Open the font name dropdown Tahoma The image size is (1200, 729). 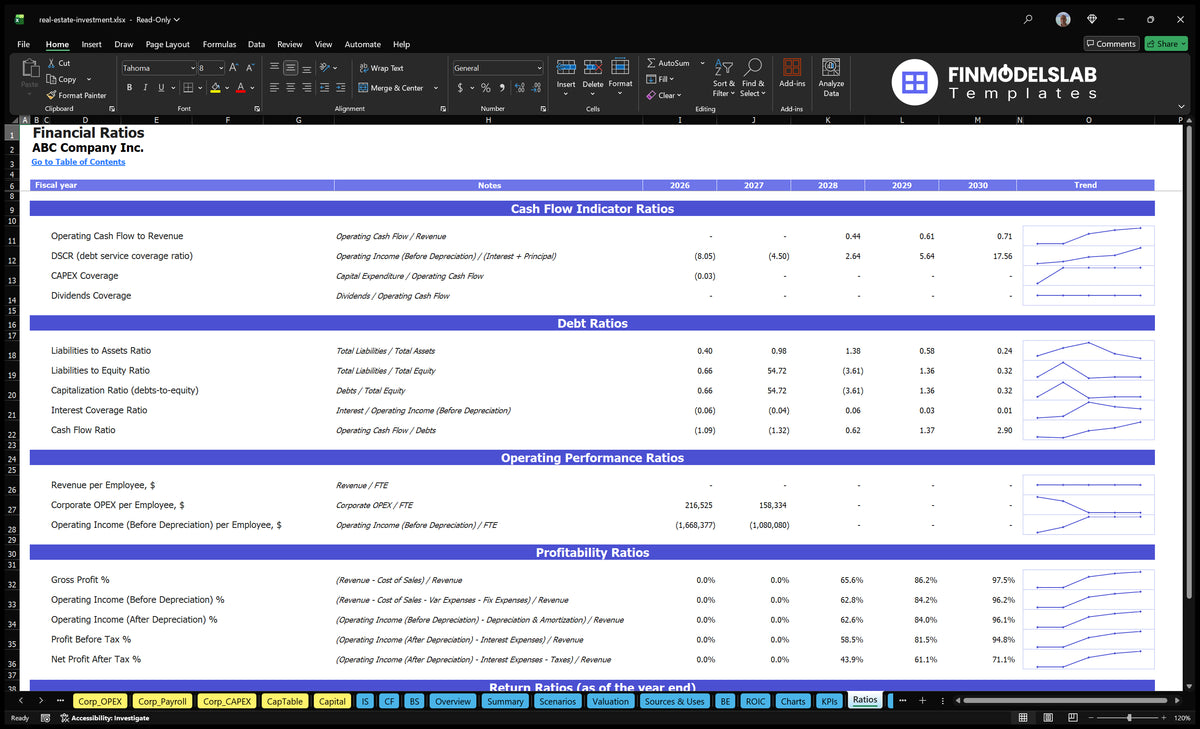pyautogui.click(x=191, y=68)
